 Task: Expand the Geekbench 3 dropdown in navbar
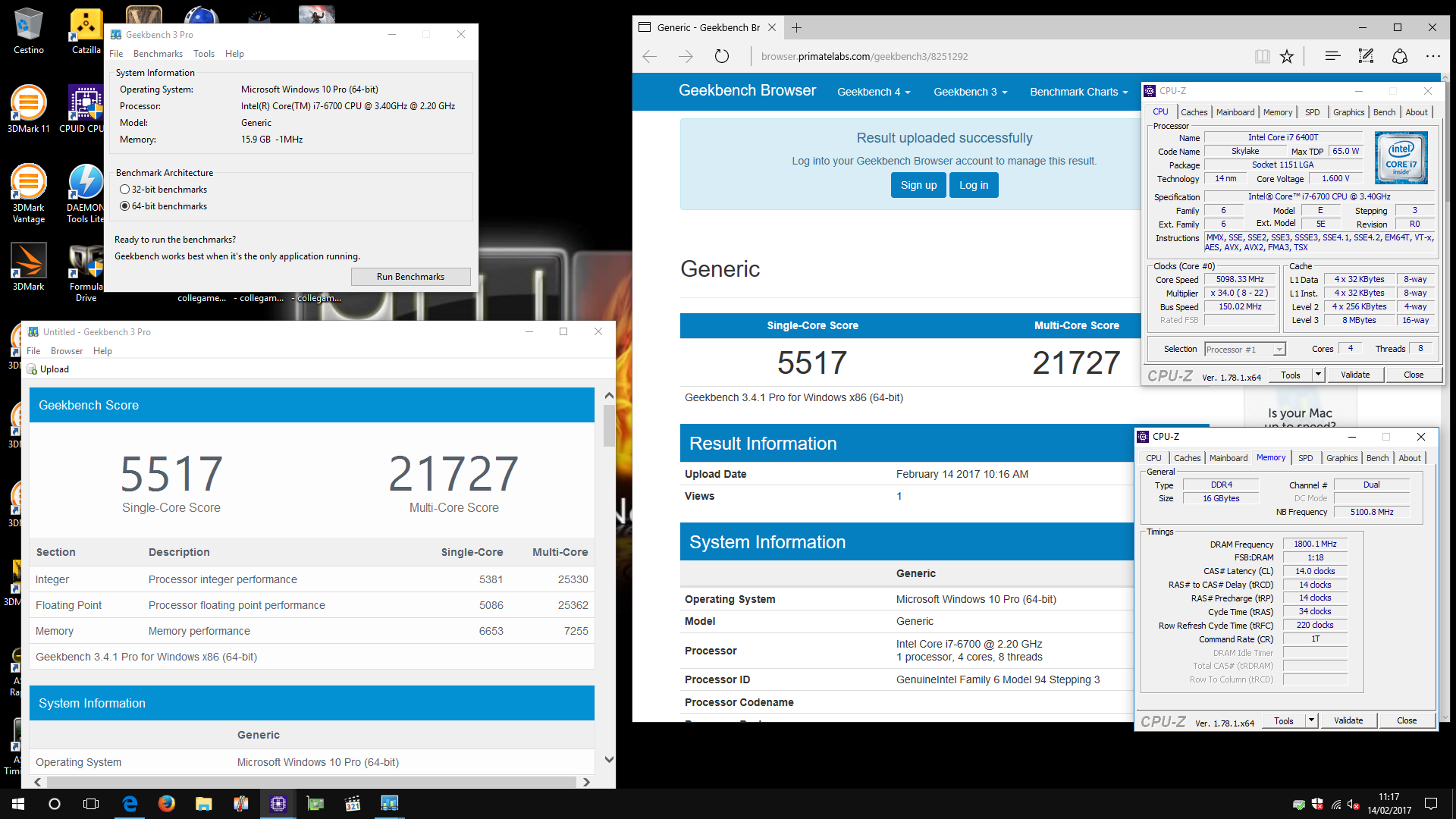(x=970, y=92)
